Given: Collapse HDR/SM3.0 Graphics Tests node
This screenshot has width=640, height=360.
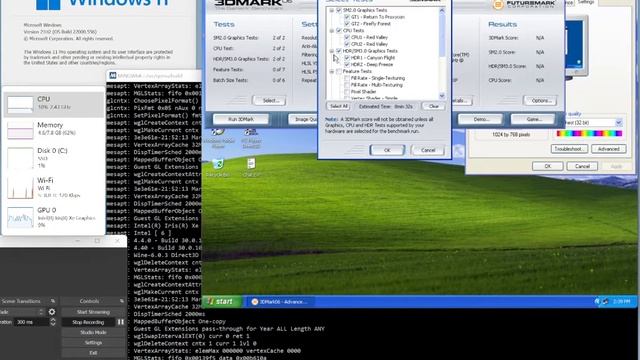Looking at the screenshot, I should click(332, 51).
